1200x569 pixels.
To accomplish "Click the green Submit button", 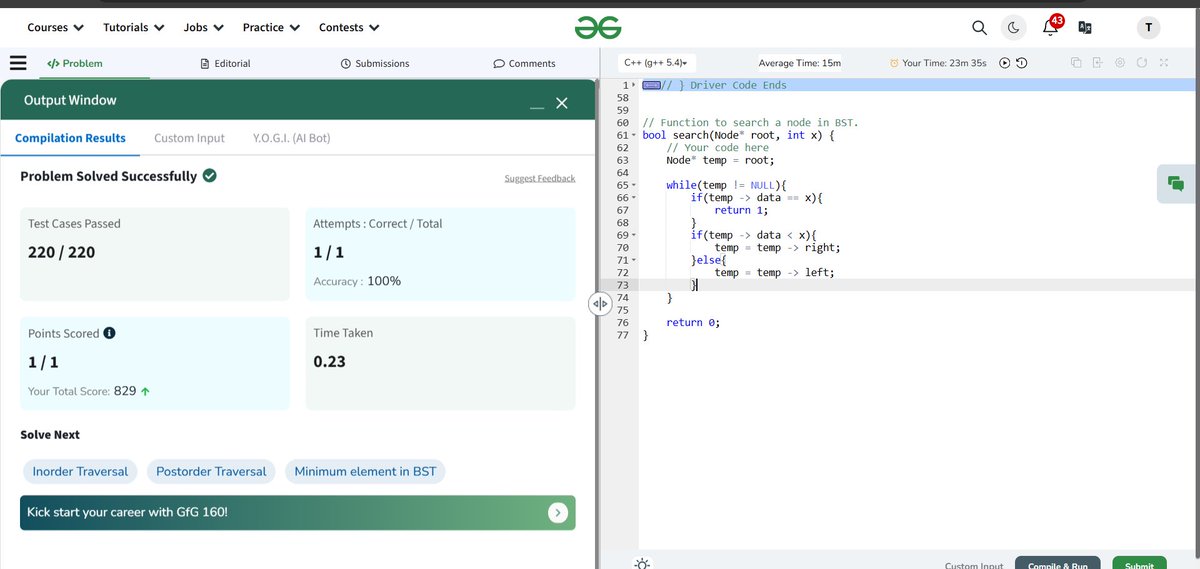I will (1139, 563).
